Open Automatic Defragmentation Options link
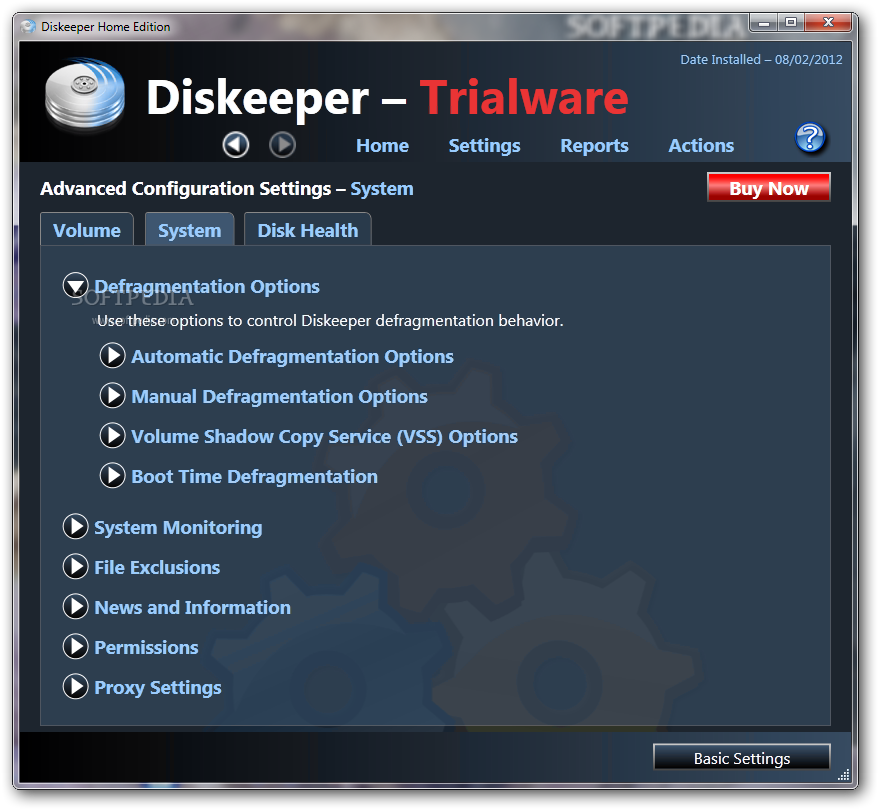Screen dimensions: 879x810 point(292,357)
